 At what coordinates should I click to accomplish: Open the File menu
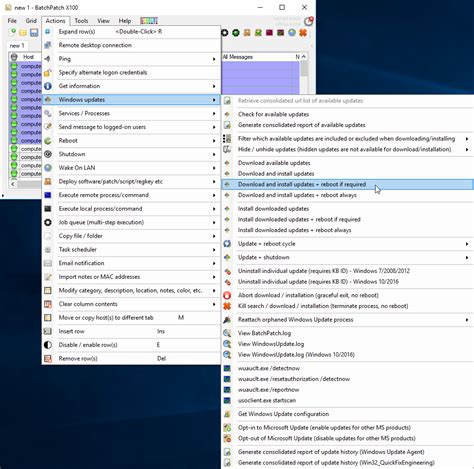click(12, 21)
